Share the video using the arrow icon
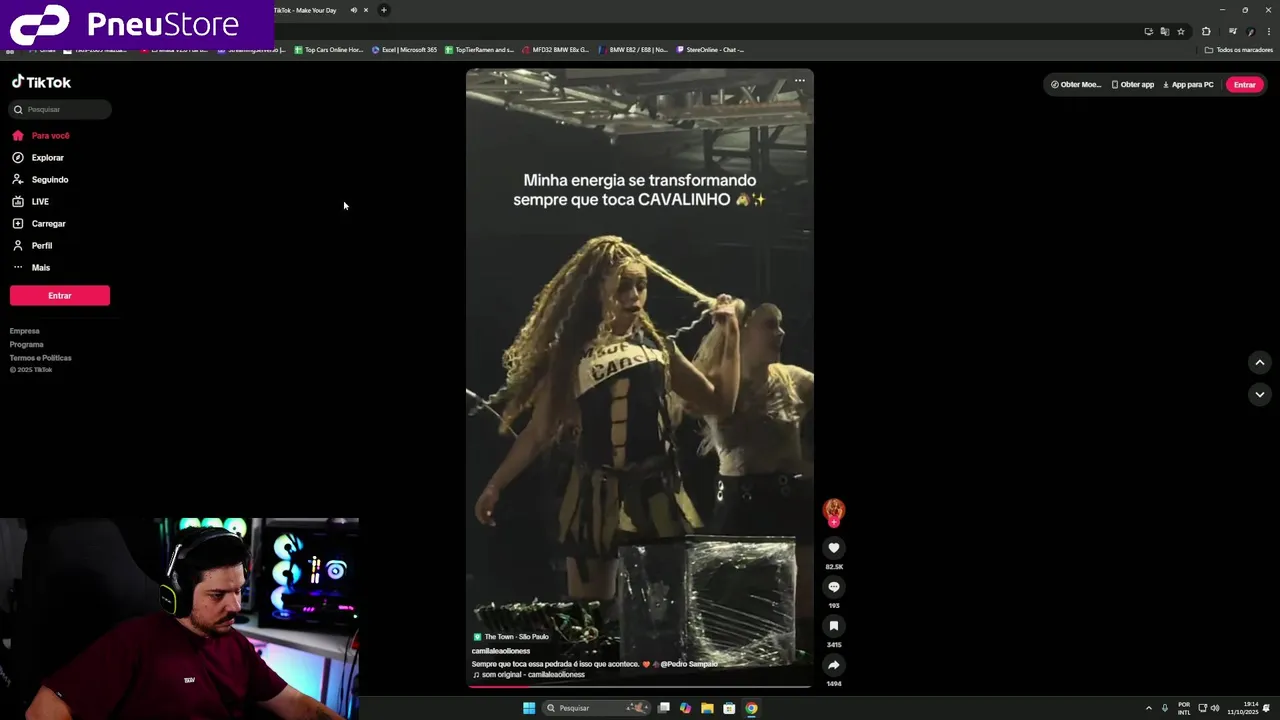Image resolution: width=1280 pixels, height=720 pixels. (x=834, y=665)
